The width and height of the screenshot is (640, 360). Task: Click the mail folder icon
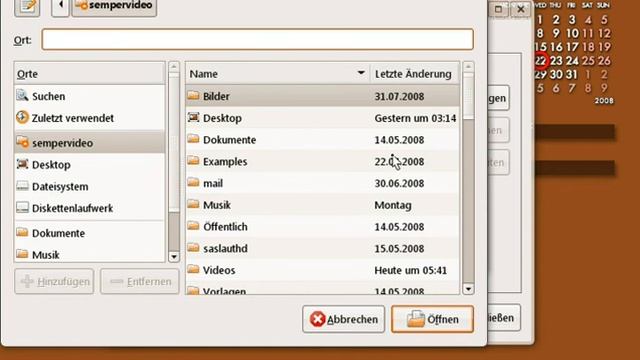click(x=193, y=182)
